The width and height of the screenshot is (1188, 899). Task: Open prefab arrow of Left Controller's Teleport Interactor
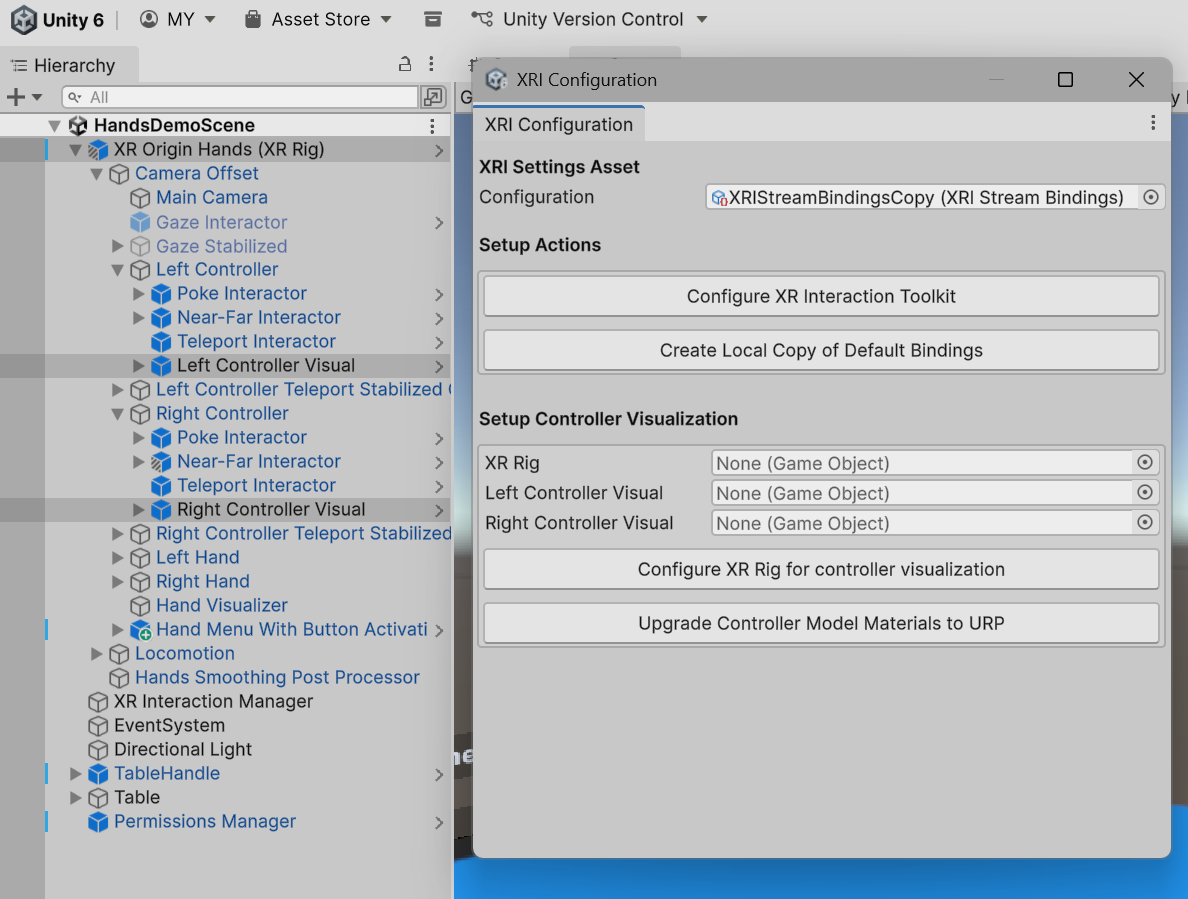439,342
